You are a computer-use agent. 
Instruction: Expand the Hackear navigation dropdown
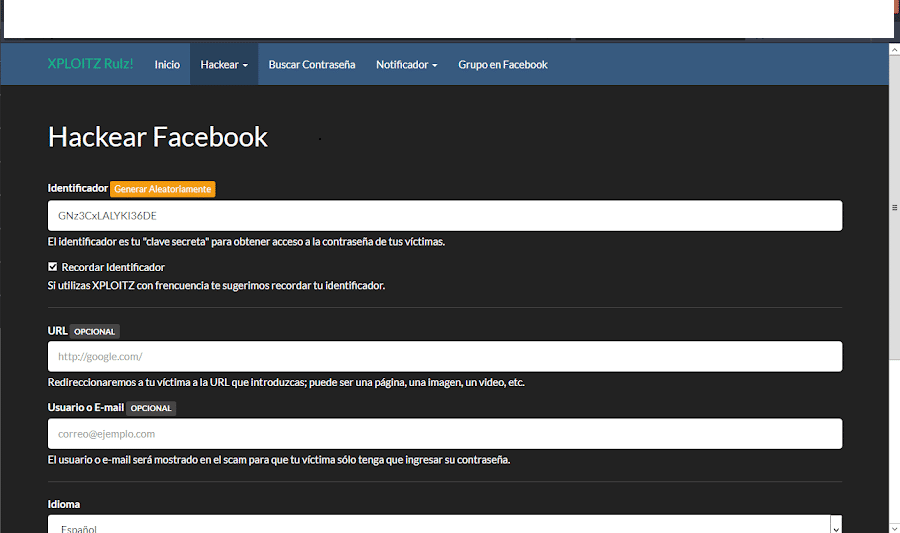224,64
